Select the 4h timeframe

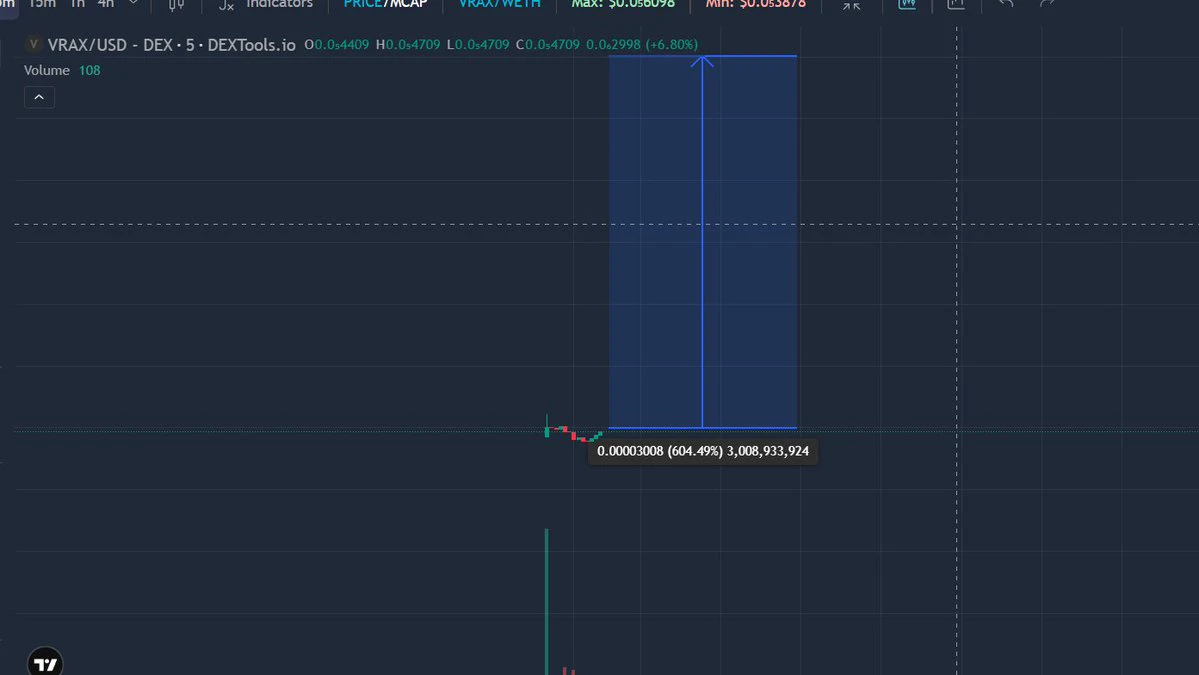pyautogui.click(x=106, y=4)
